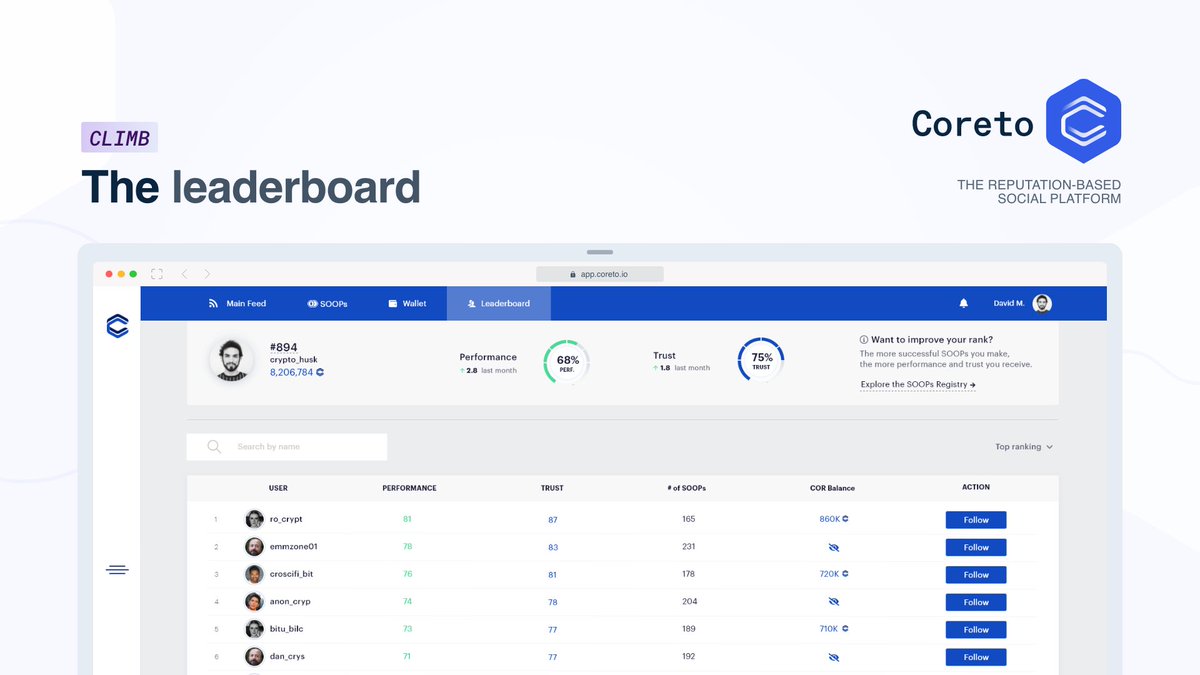Click the Search by name field

pos(287,447)
